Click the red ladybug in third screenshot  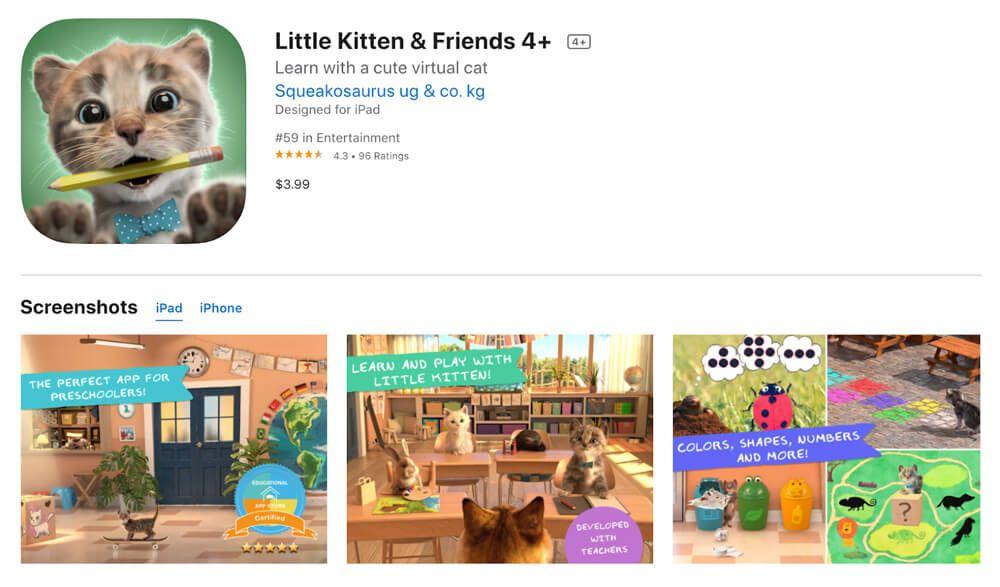point(772,406)
